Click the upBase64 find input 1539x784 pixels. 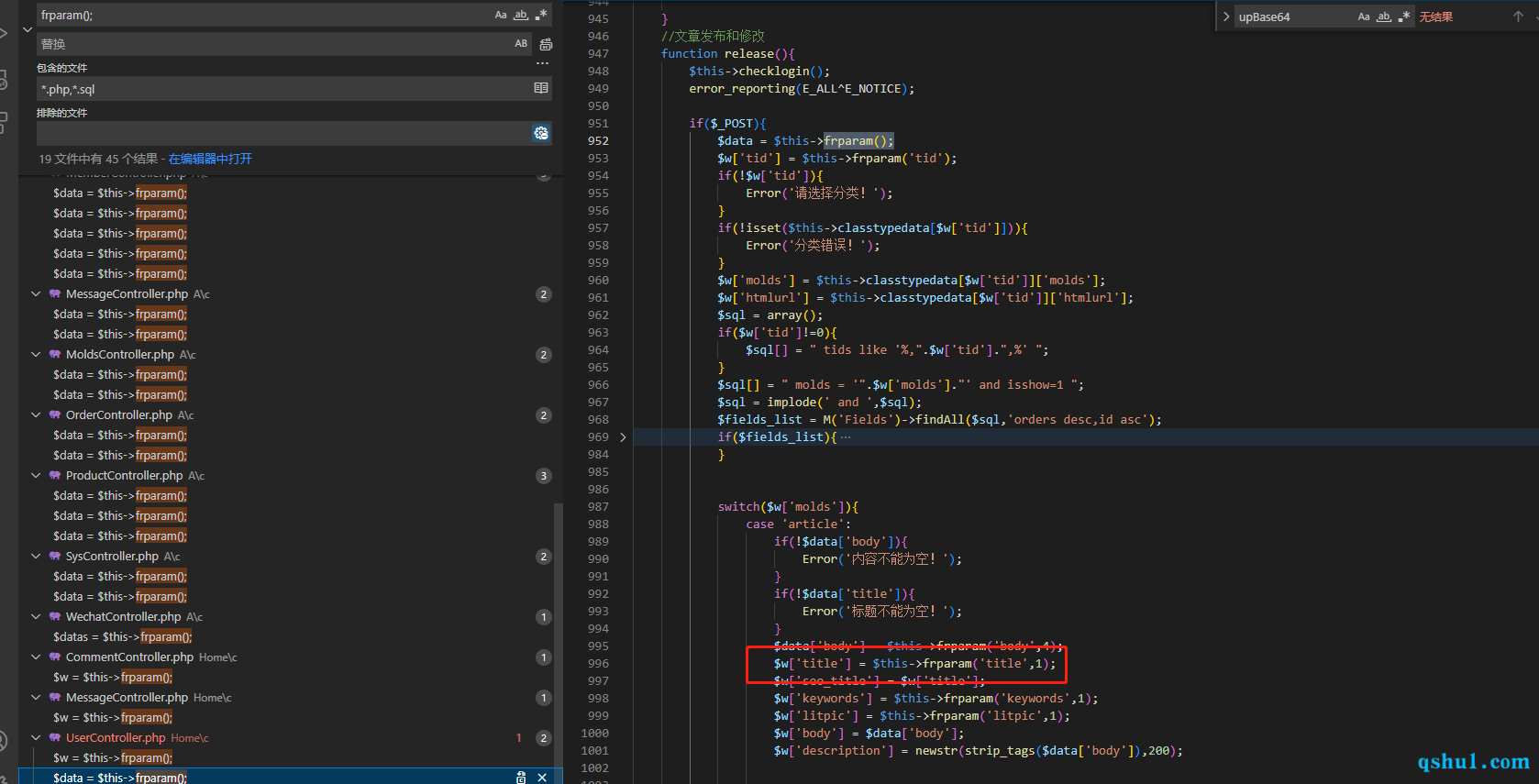pos(1293,17)
